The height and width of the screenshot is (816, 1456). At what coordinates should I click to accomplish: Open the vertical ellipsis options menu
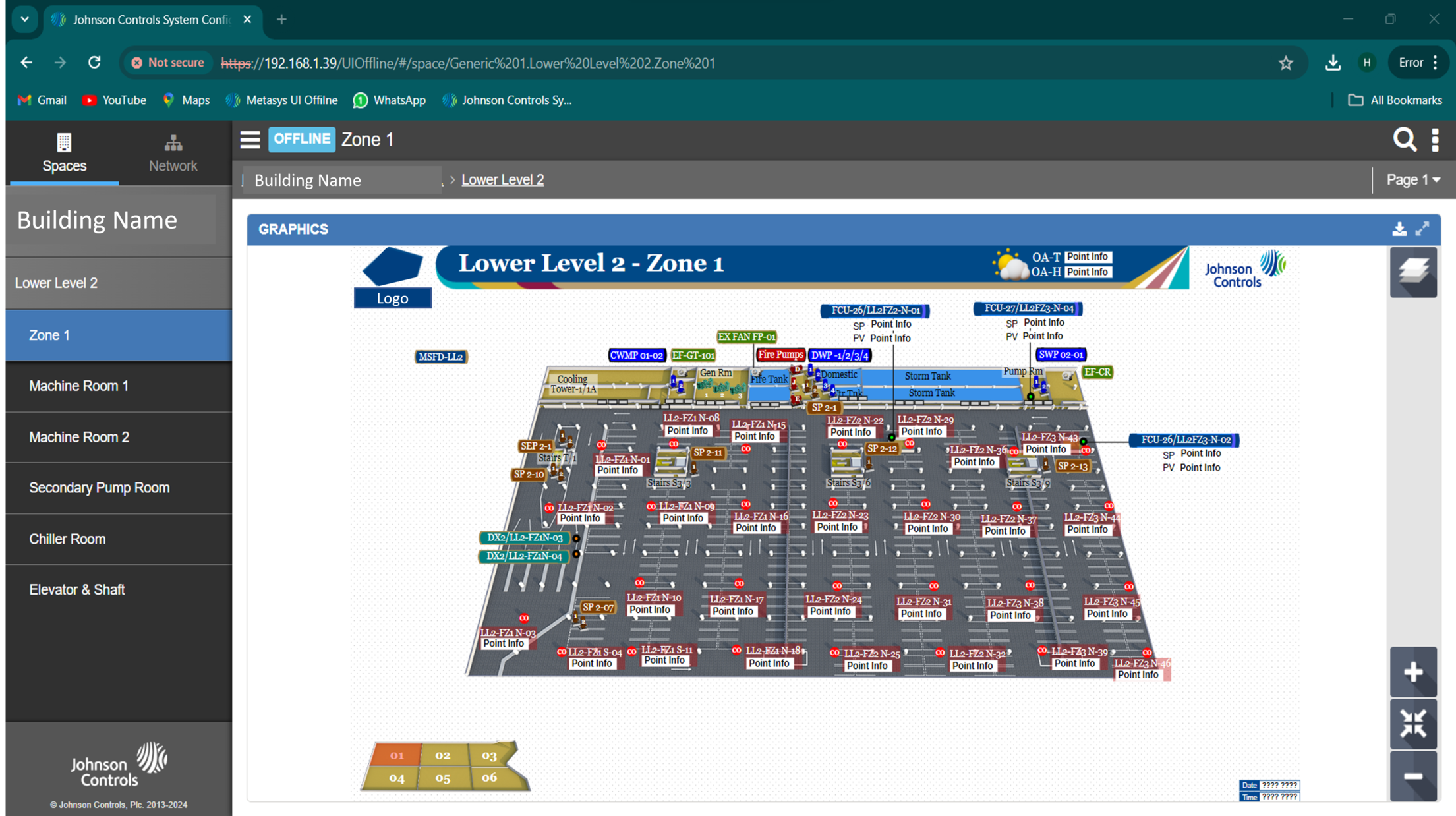(x=1435, y=140)
